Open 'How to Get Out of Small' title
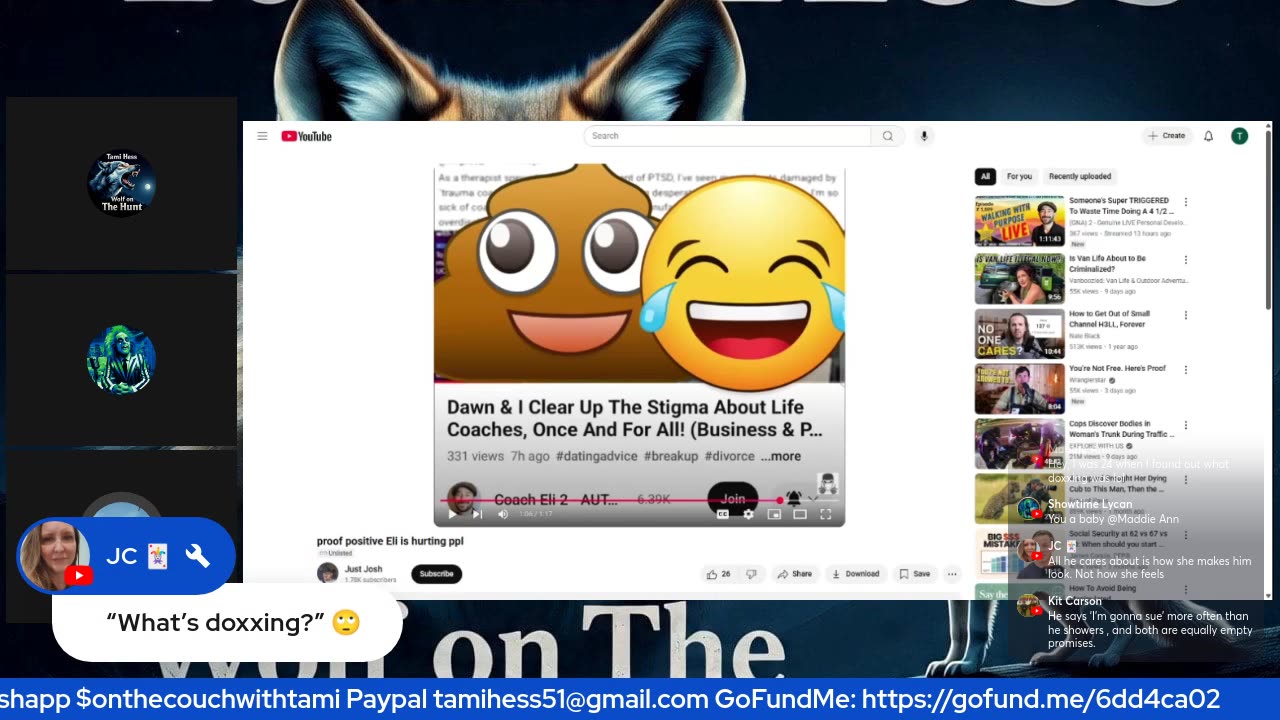This screenshot has width=1280, height=720. pyautogui.click(x=1109, y=319)
